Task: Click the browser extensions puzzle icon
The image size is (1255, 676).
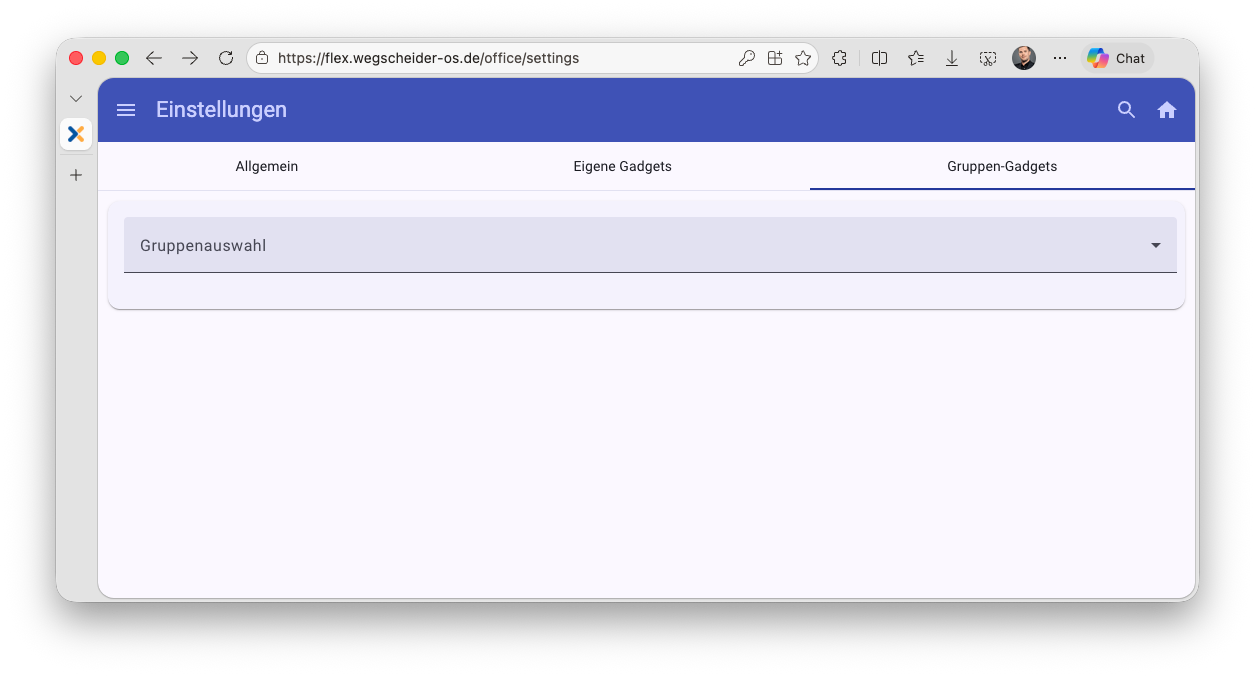Action: [839, 58]
